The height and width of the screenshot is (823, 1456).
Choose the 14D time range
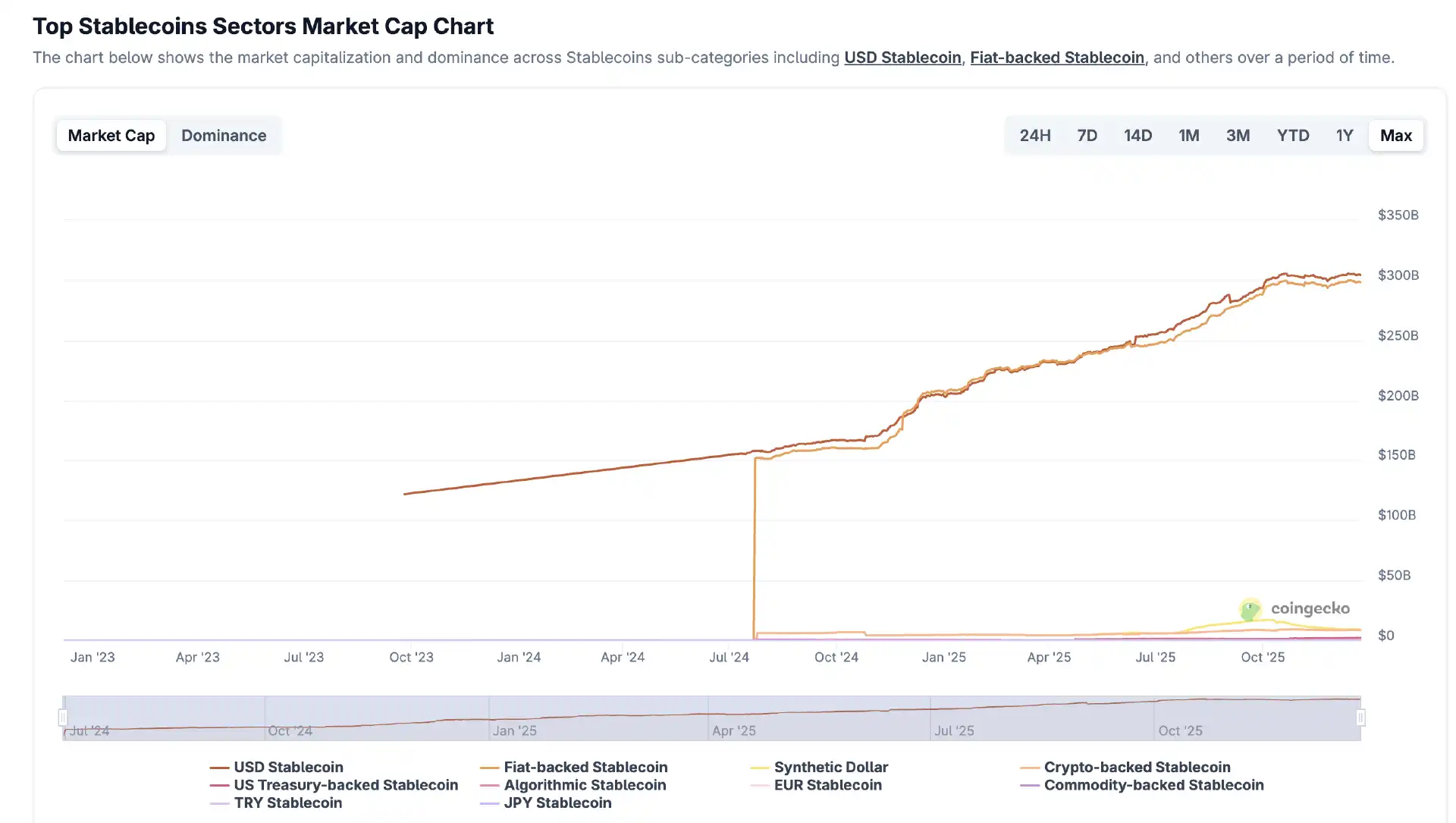click(1137, 136)
